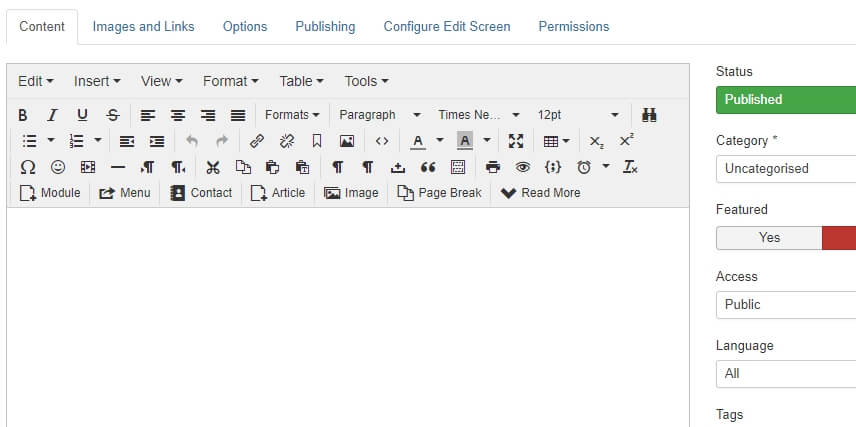Image resolution: width=856 pixels, height=427 pixels.
Task: Switch to the Images and Links tab
Action: pos(143,26)
